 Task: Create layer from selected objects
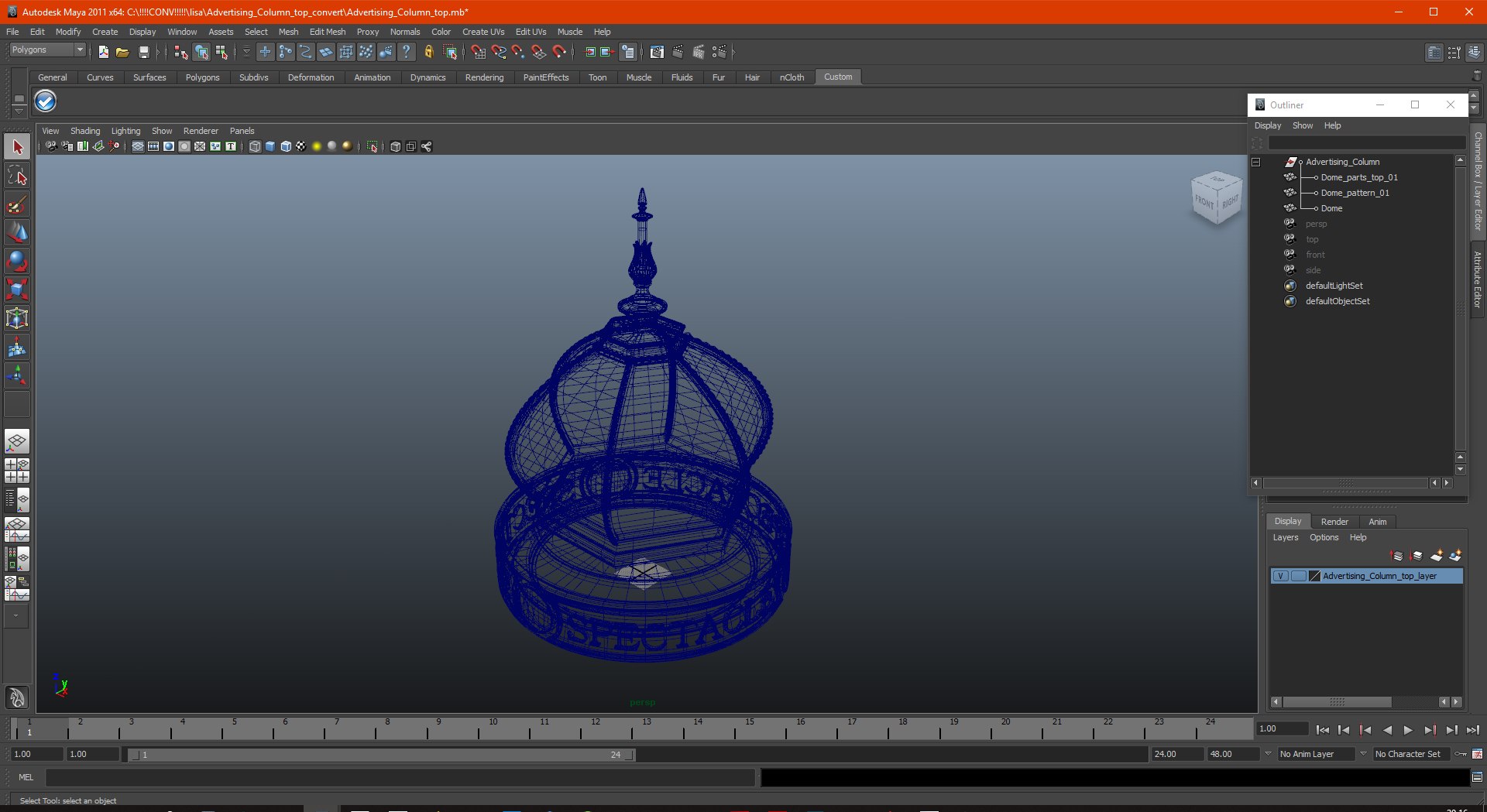1455,556
